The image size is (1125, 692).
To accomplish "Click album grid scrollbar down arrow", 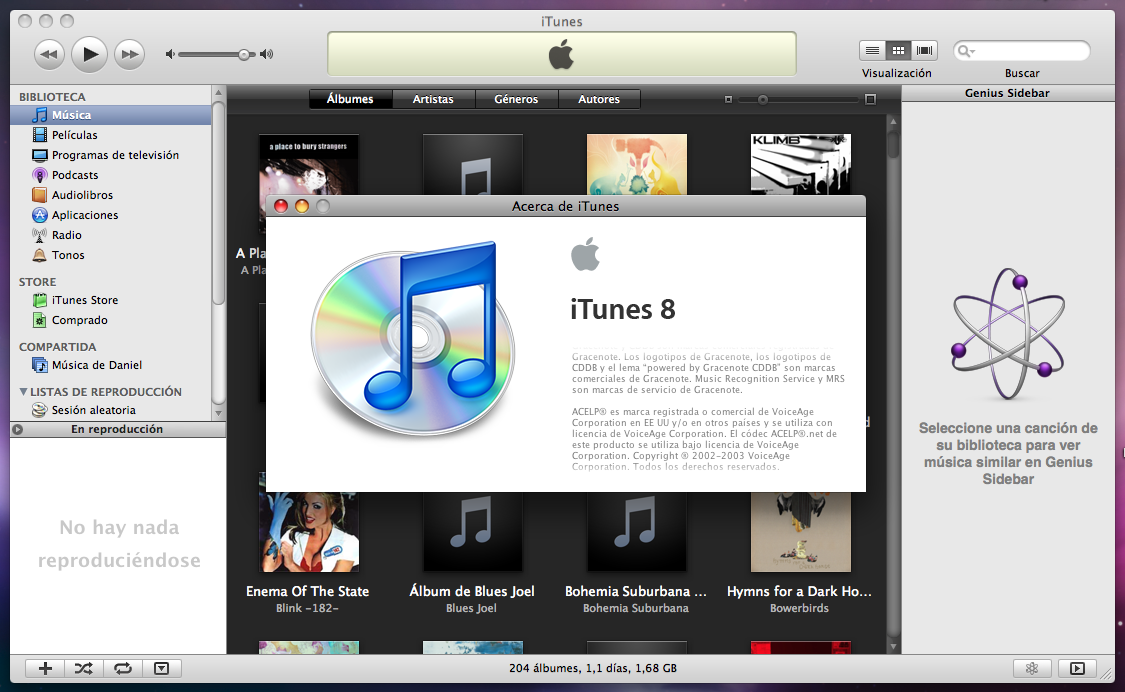I will [893, 647].
